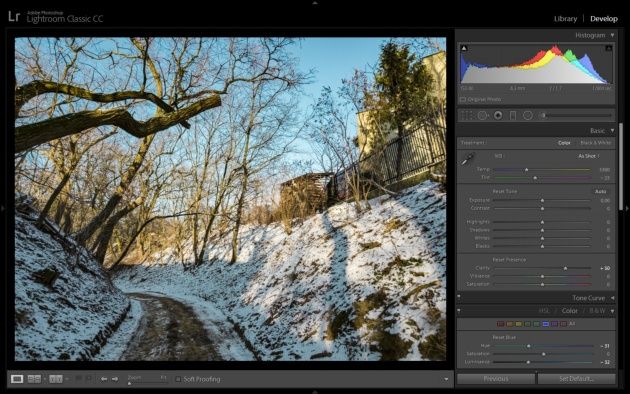This screenshot has width=630, height=394.
Task: Select the orange color swatch
Action: tap(509, 324)
